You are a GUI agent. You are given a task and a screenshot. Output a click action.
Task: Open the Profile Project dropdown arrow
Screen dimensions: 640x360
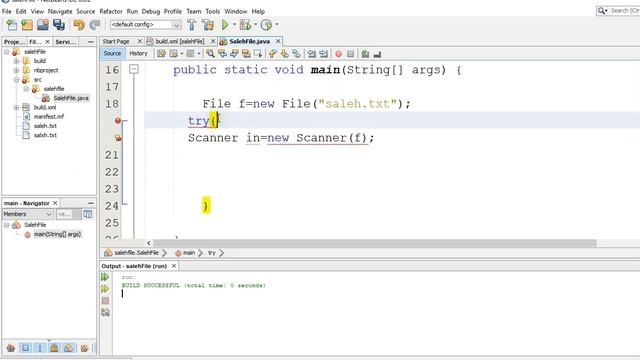tap(277, 24)
